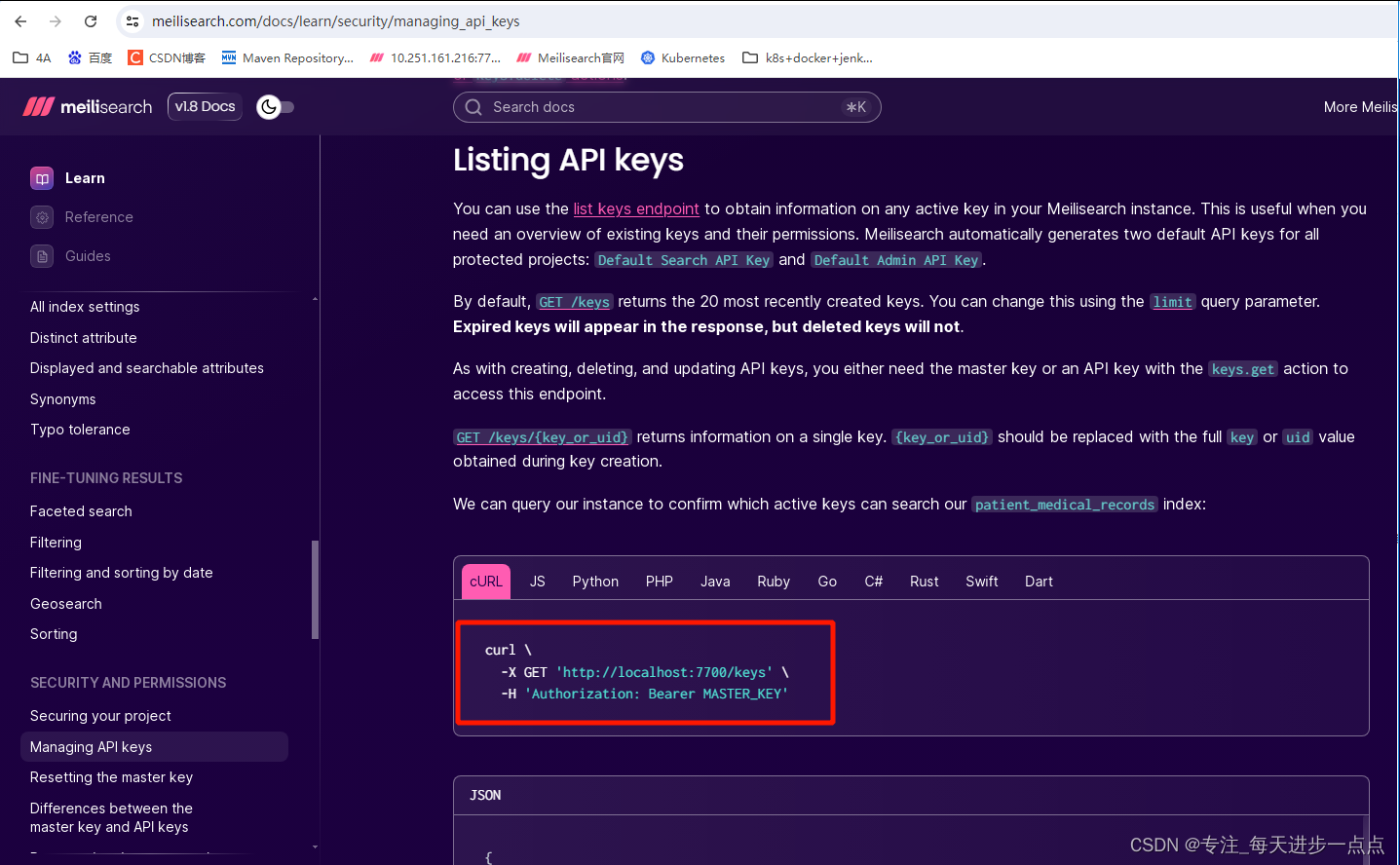The height and width of the screenshot is (865, 1400).
Task: Click the sidebar scrollbar thumb
Action: pos(315,589)
